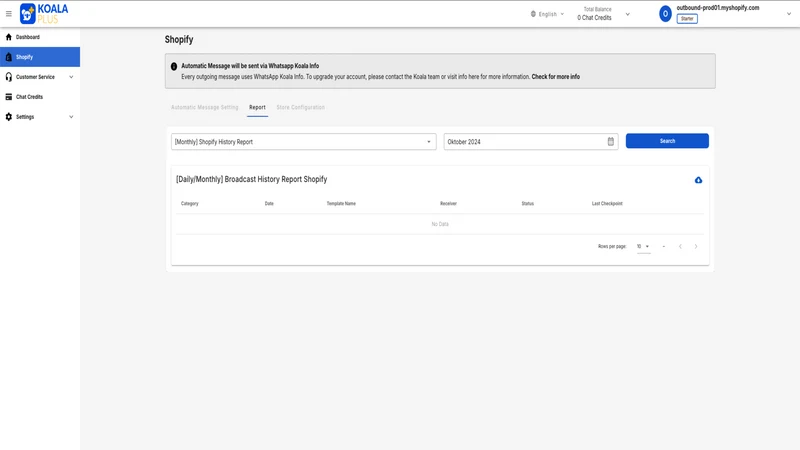Open the Shopify History Report type dropdown
The width and height of the screenshot is (800, 450).
click(x=304, y=142)
